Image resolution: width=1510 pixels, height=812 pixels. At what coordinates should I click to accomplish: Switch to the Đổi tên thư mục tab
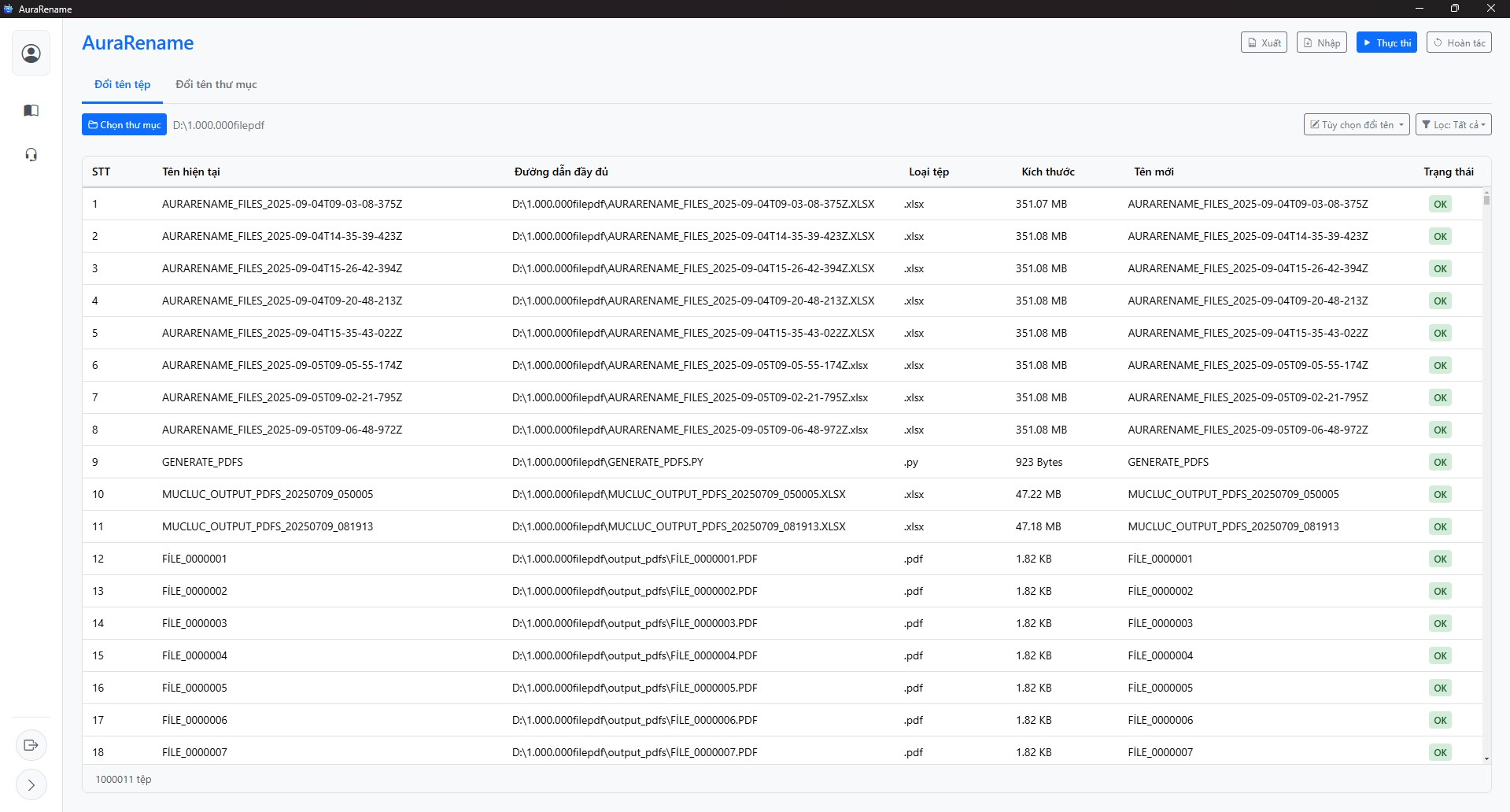pos(216,84)
